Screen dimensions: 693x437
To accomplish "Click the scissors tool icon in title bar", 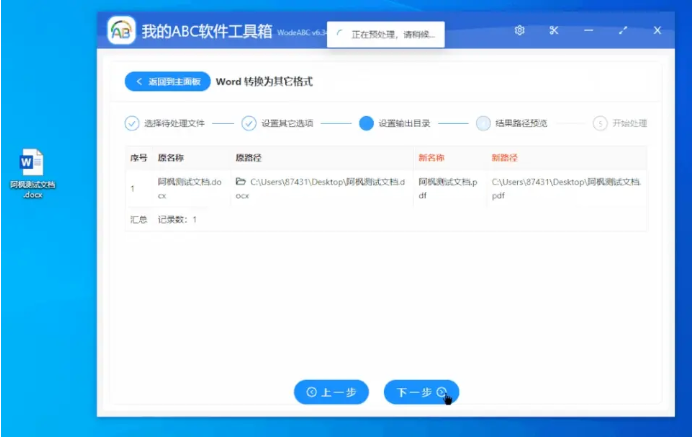I will [554, 30].
